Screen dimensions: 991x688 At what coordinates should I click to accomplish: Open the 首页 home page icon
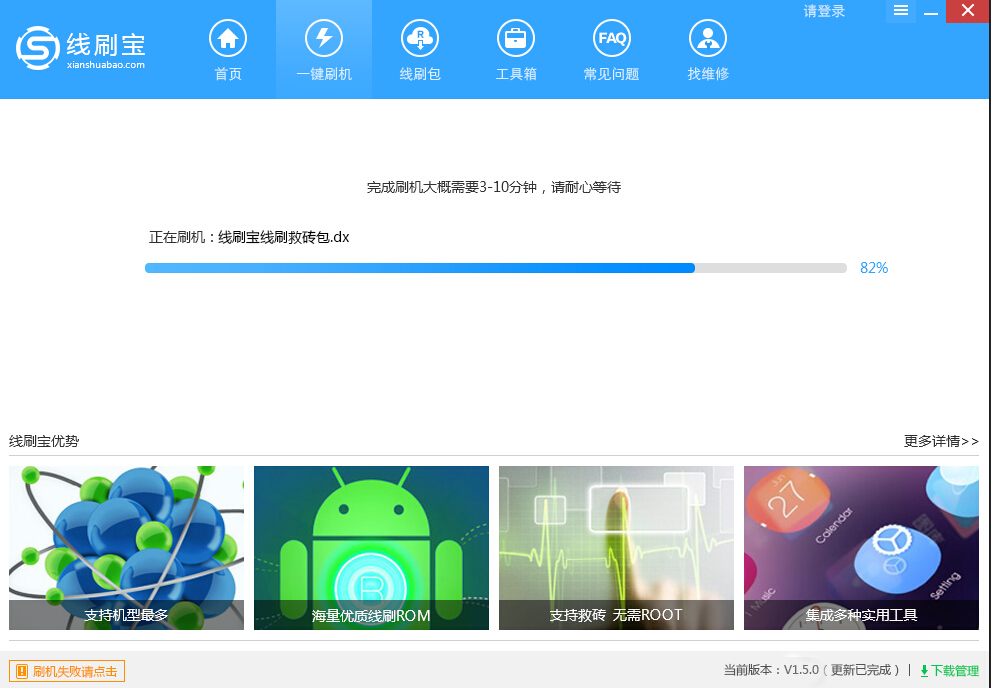[227, 45]
